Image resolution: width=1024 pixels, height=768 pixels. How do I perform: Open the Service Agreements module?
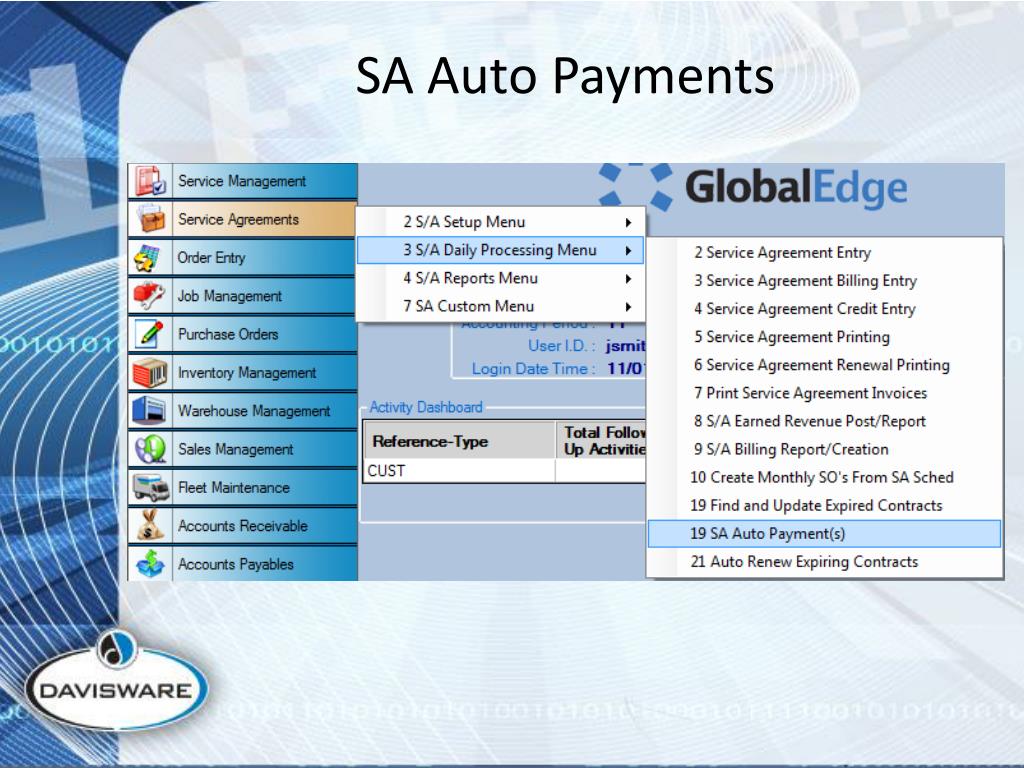[x=242, y=219]
